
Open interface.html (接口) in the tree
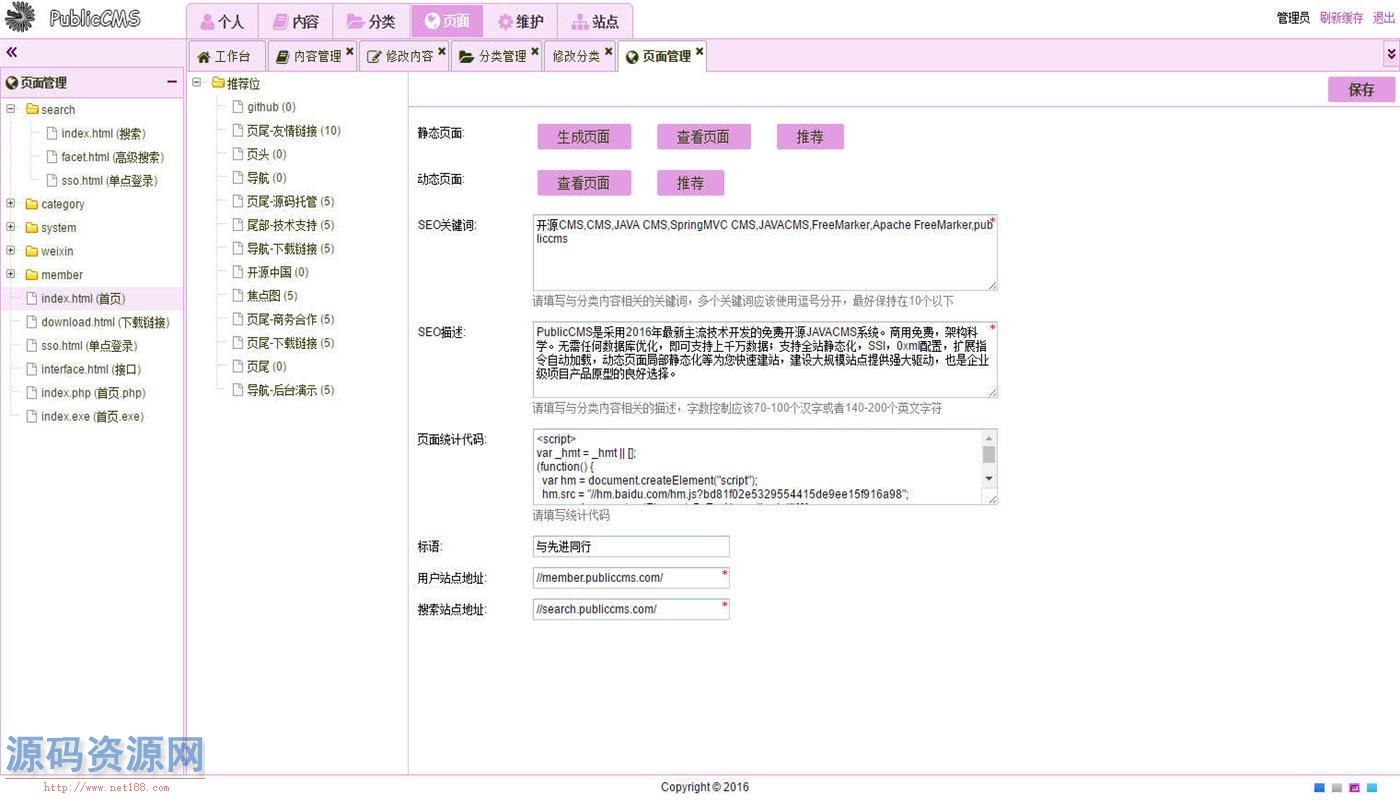click(91, 369)
